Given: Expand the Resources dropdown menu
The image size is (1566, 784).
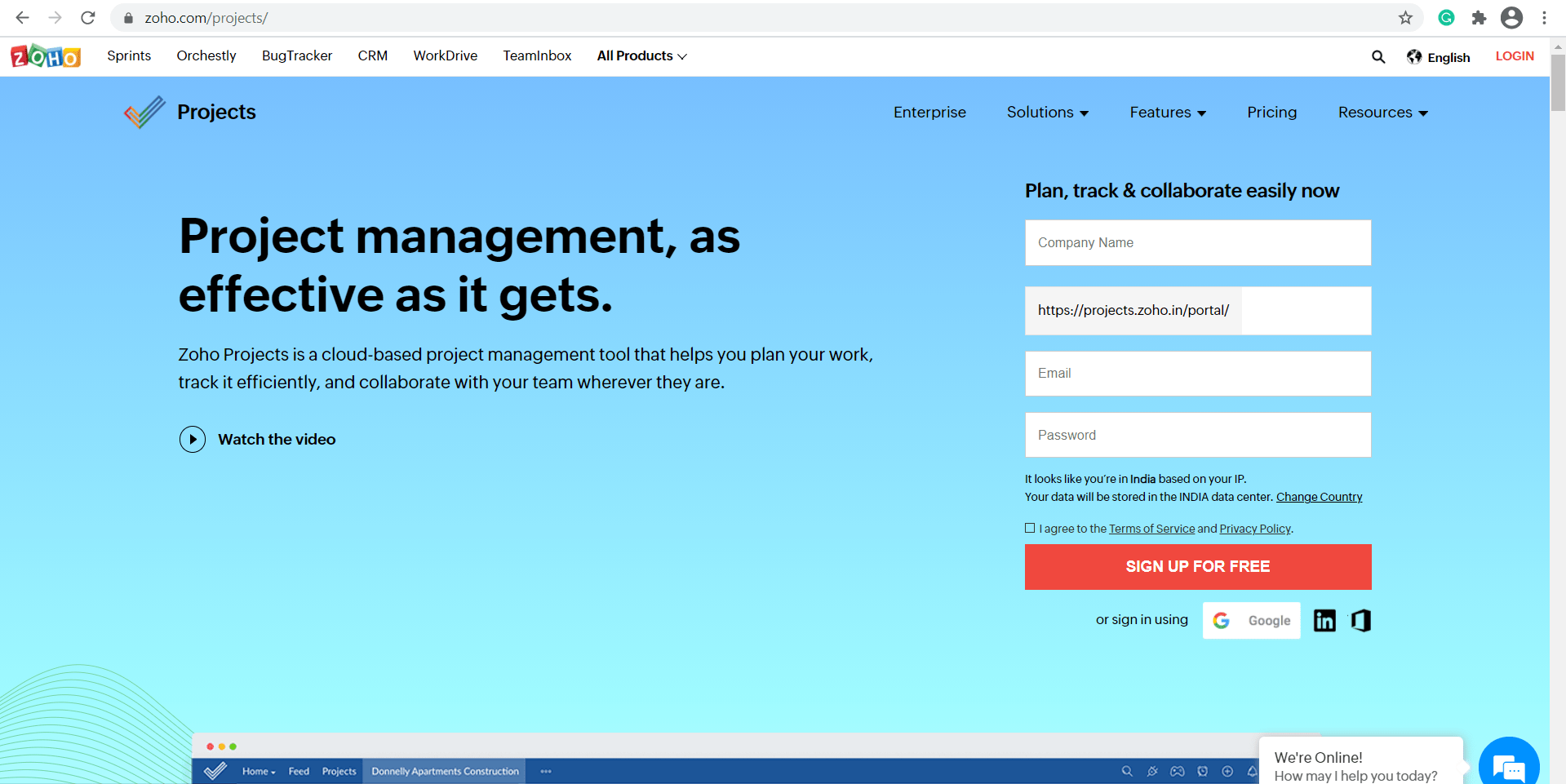Looking at the screenshot, I should tap(1383, 113).
